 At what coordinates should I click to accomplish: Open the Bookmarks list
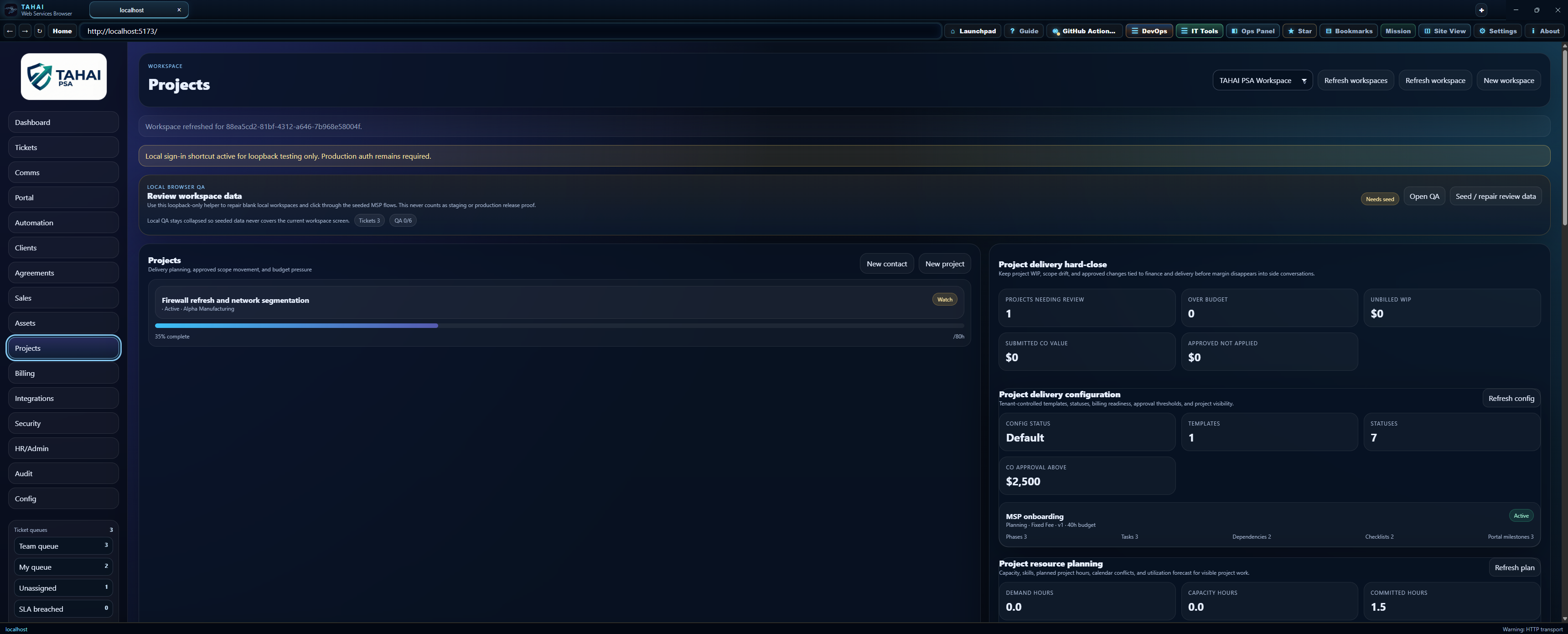coord(1348,31)
